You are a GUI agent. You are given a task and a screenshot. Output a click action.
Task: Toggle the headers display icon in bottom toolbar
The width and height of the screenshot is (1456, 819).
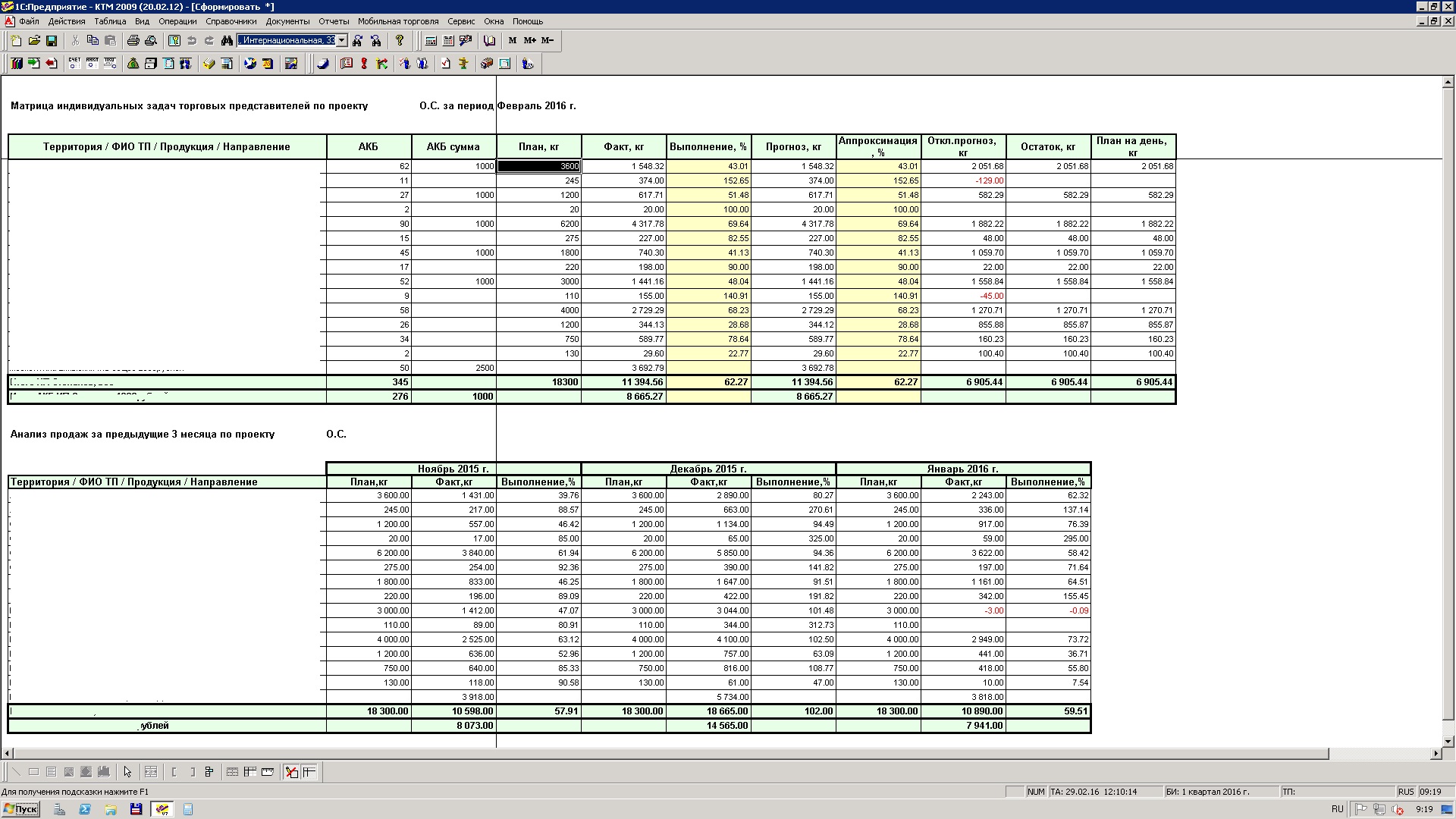[x=309, y=772]
